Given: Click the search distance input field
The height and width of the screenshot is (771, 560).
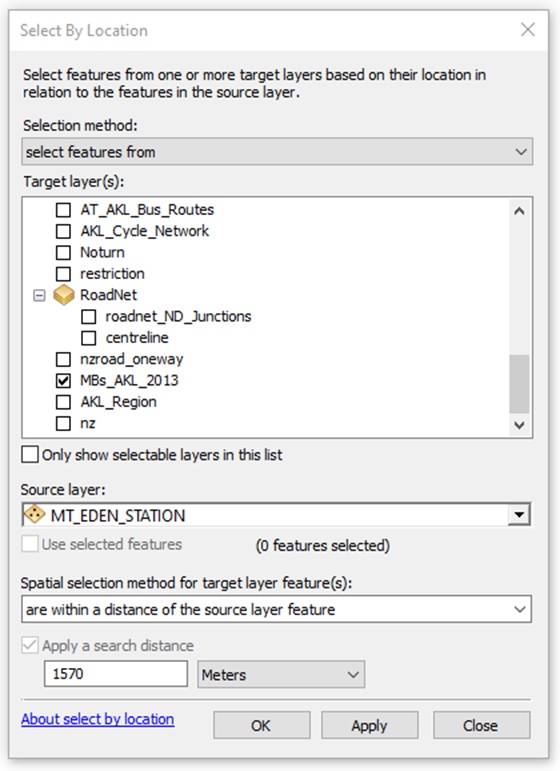Looking at the screenshot, I should click(x=116, y=674).
